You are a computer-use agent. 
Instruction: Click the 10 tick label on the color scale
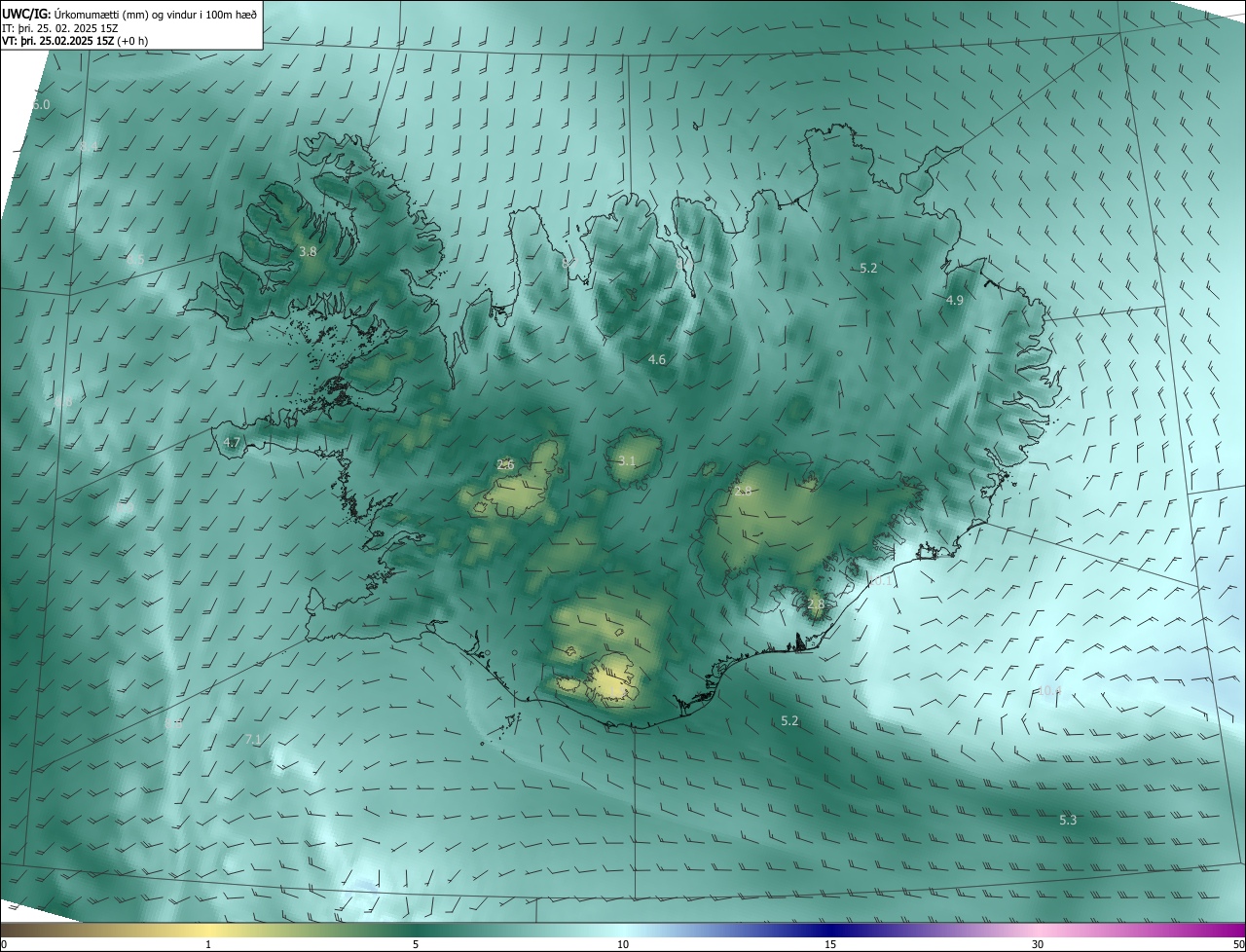tap(623, 944)
